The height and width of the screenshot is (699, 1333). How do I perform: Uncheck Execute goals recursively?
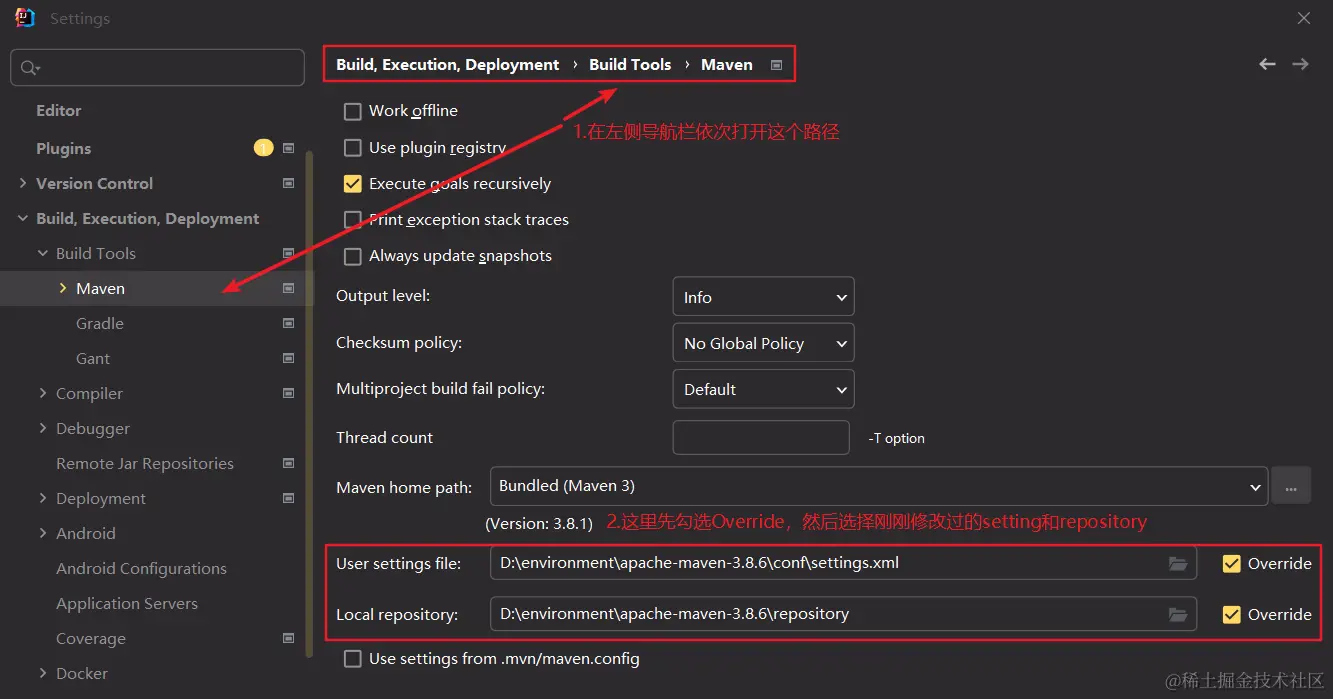point(352,184)
